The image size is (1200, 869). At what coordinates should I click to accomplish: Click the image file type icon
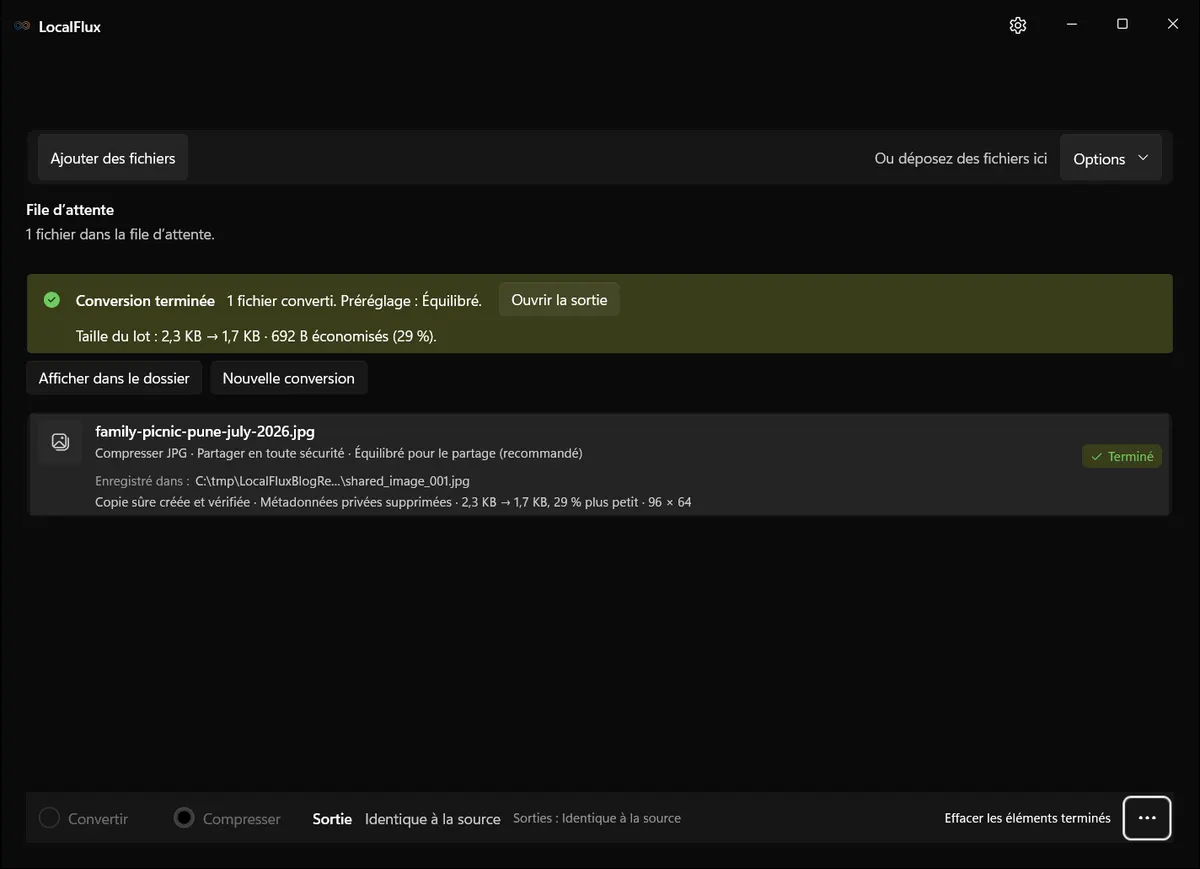click(60, 442)
